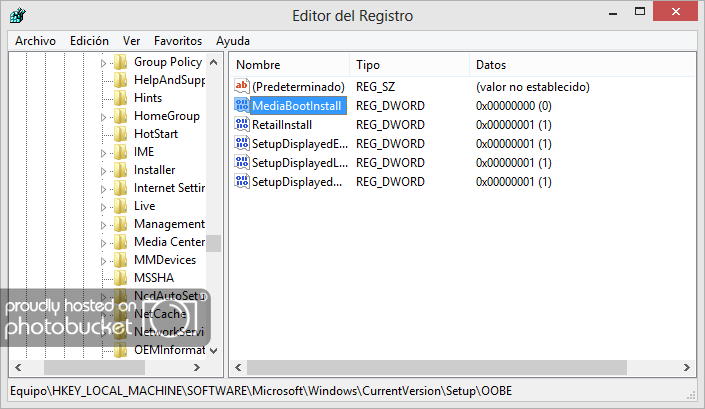This screenshot has width=705, height=409.
Task: Sort values by the Nombre column header
Action: coord(290,65)
